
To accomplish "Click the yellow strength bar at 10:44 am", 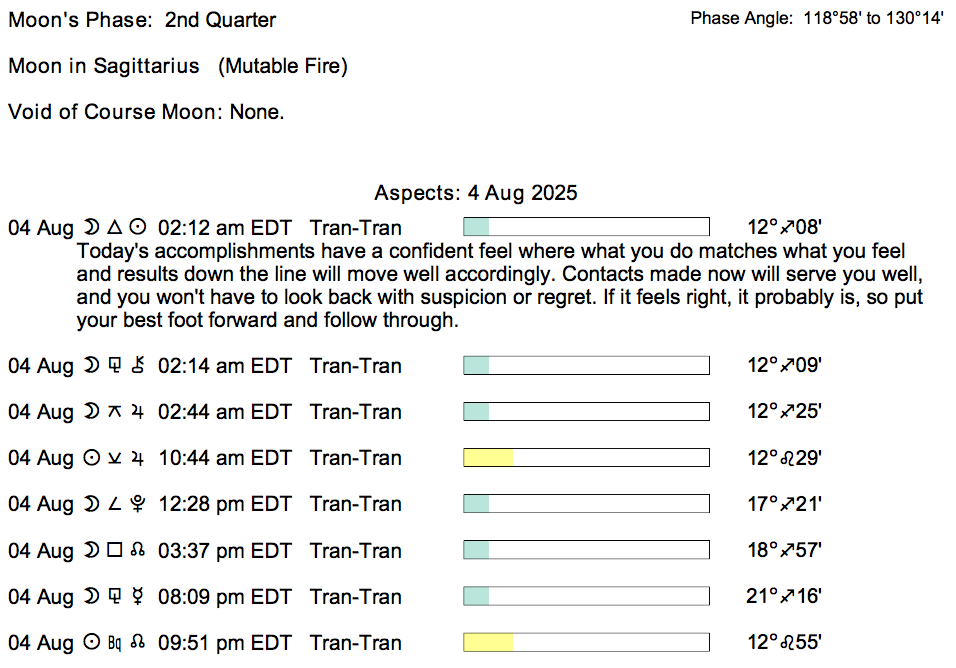I will point(488,458).
